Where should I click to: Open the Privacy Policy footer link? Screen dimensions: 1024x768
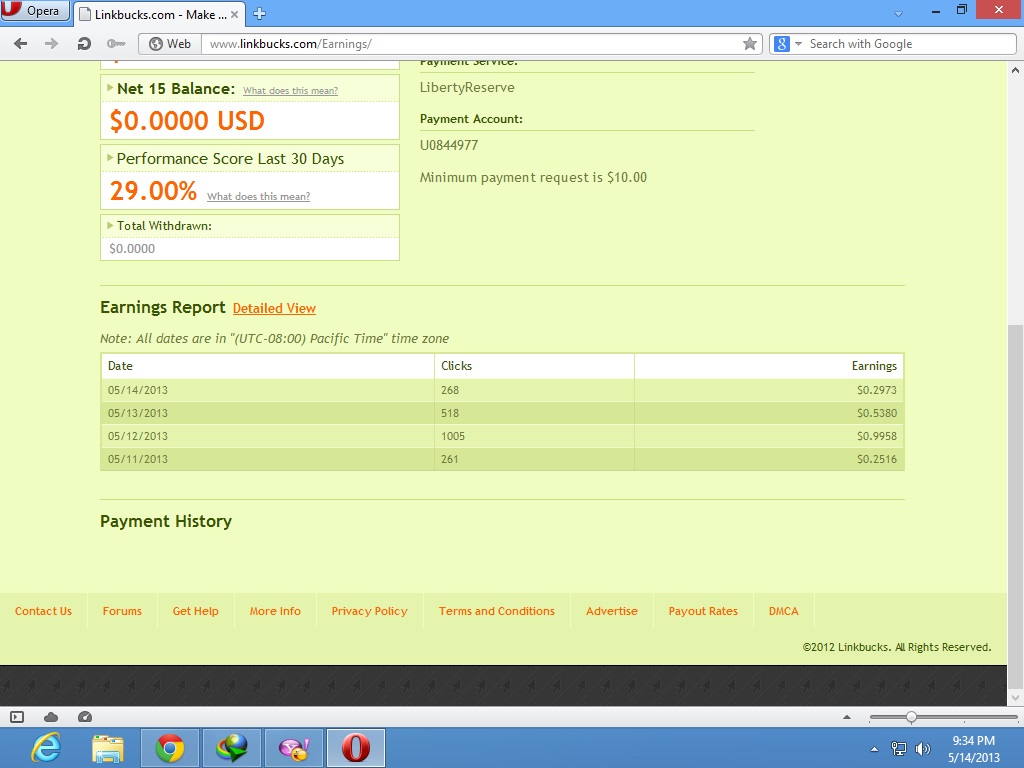tap(369, 611)
